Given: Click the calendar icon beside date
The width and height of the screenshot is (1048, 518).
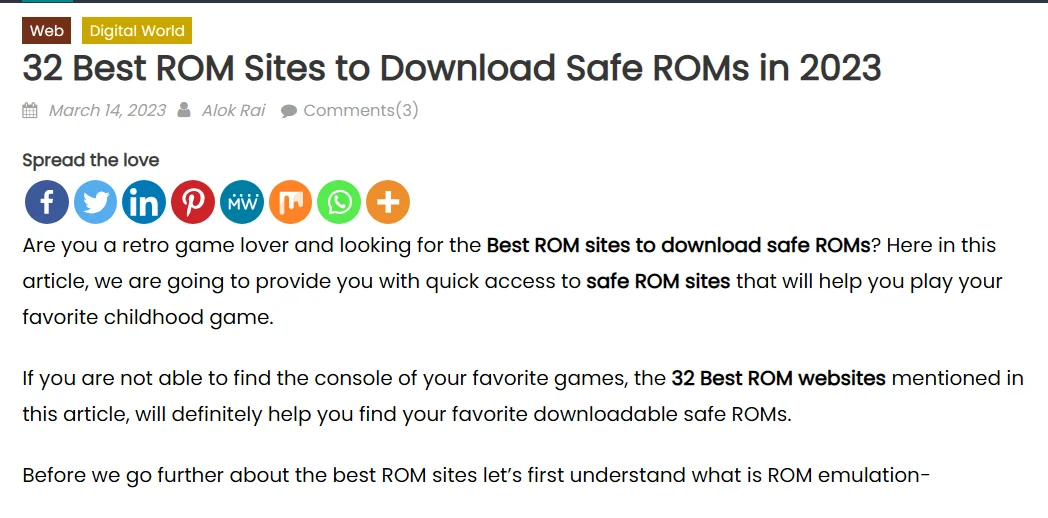Looking at the screenshot, I should 30,111.
